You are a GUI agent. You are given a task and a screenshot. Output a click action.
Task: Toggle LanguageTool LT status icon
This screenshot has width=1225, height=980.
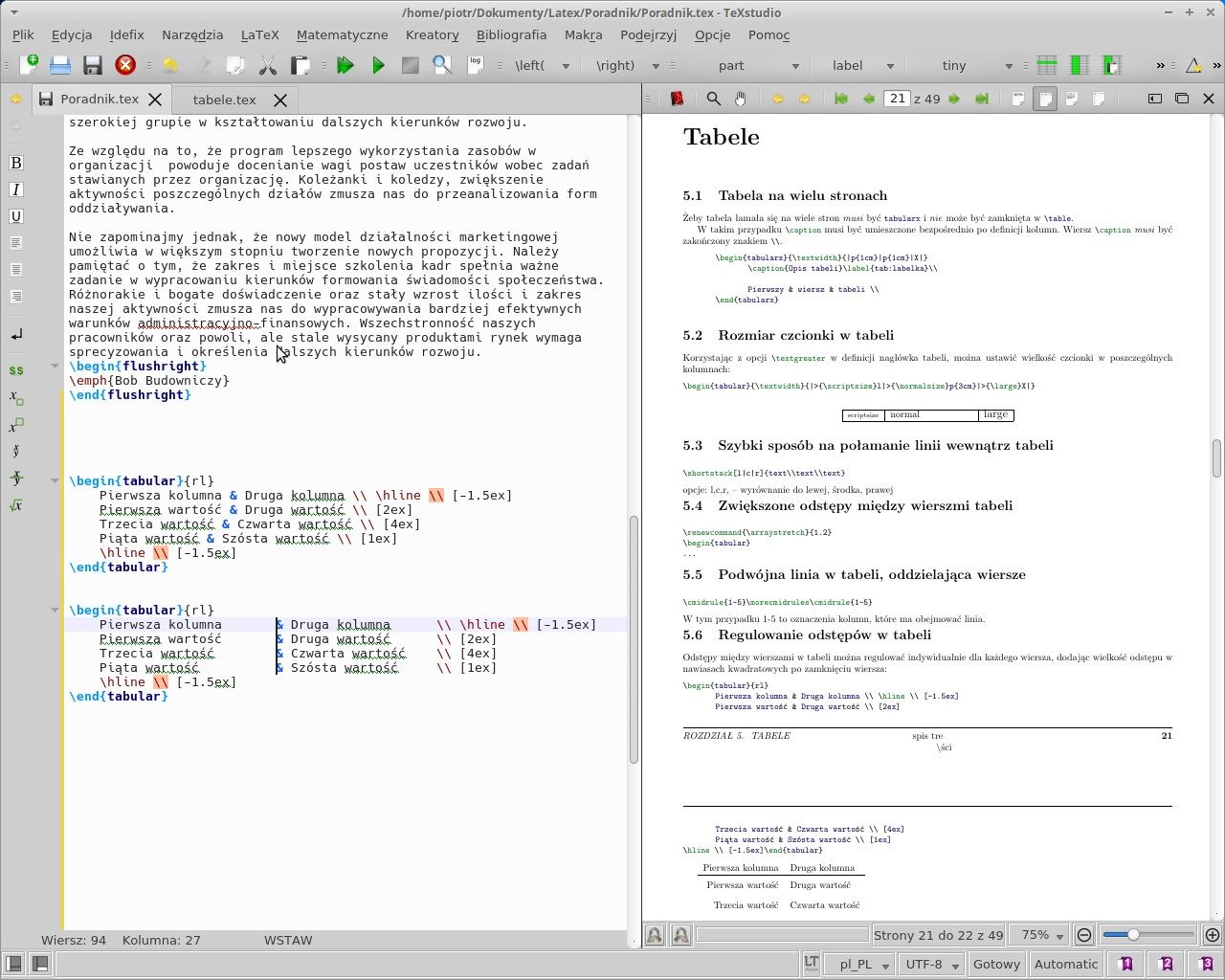(x=811, y=964)
